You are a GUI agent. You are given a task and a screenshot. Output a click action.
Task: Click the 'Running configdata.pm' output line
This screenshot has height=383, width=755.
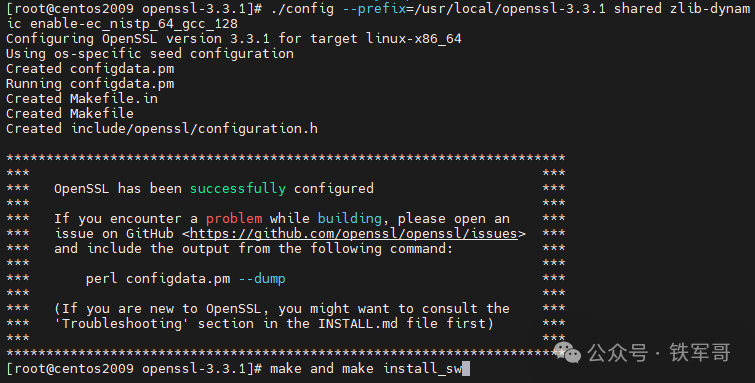pos(90,84)
